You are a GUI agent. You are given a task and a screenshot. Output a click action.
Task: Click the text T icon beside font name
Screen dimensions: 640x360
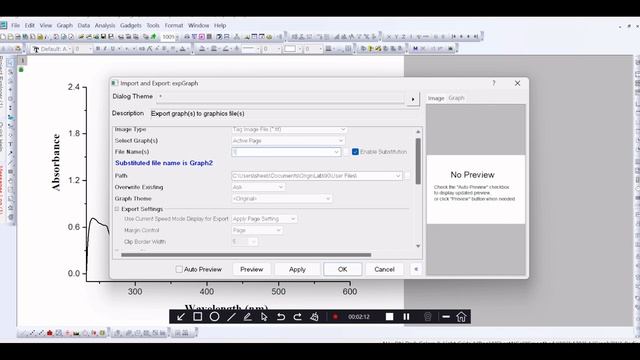tap(36, 49)
